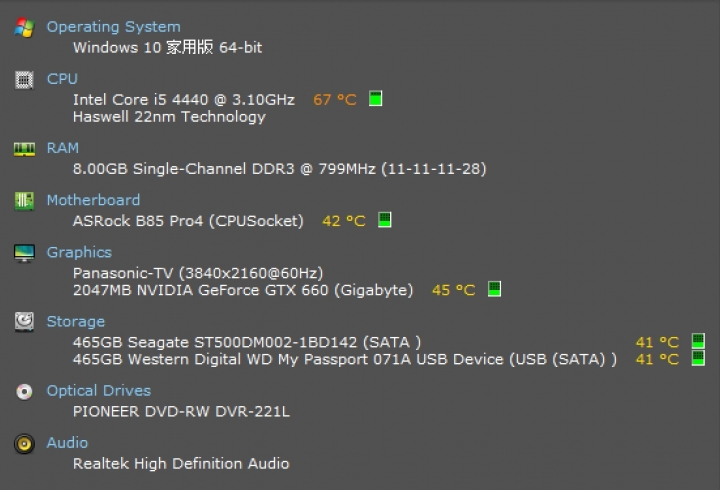The height and width of the screenshot is (490, 720).
Task: Click the CPU chip icon
Action: (24, 80)
